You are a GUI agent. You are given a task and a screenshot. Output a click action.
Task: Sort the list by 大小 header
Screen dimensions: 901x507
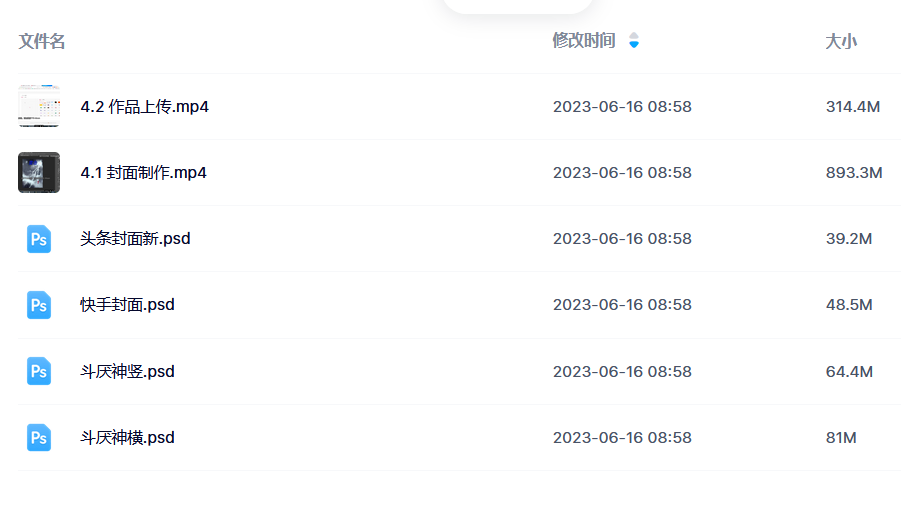pos(841,41)
